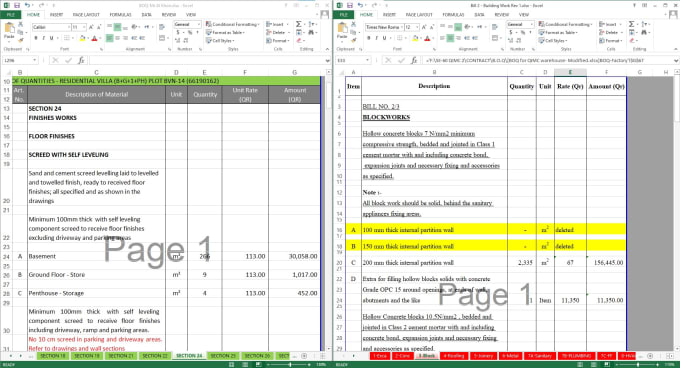
Task: Click Insert Function fx in left window
Action: (81, 60)
